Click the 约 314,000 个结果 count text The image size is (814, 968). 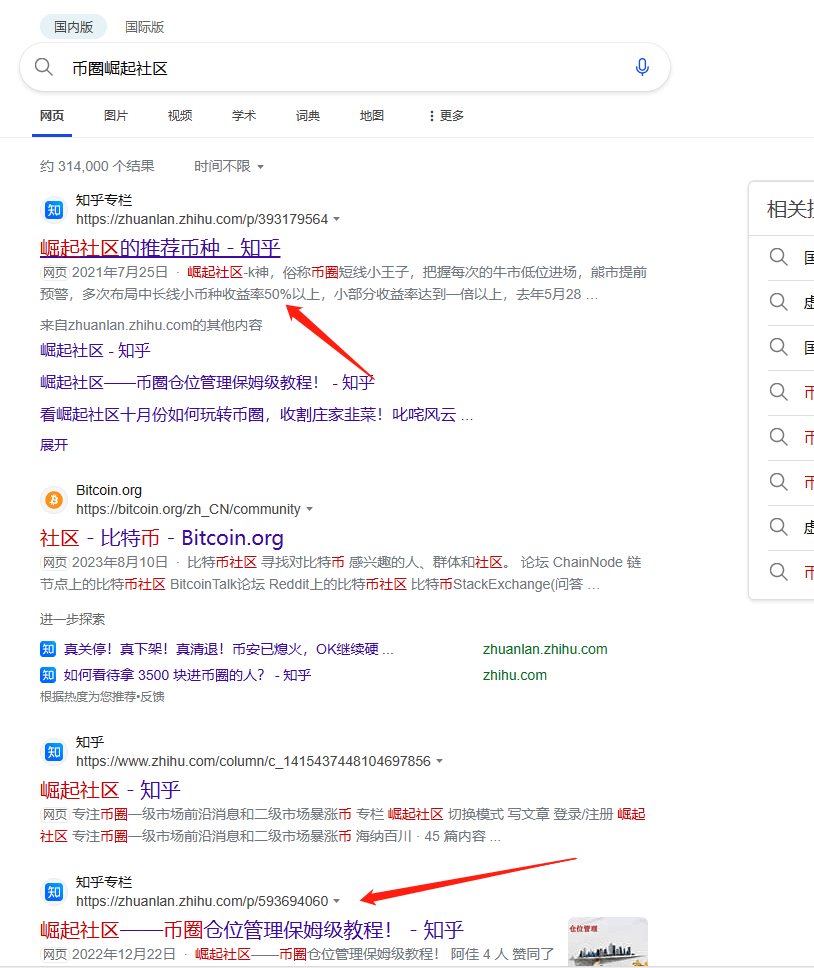[x=97, y=166]
